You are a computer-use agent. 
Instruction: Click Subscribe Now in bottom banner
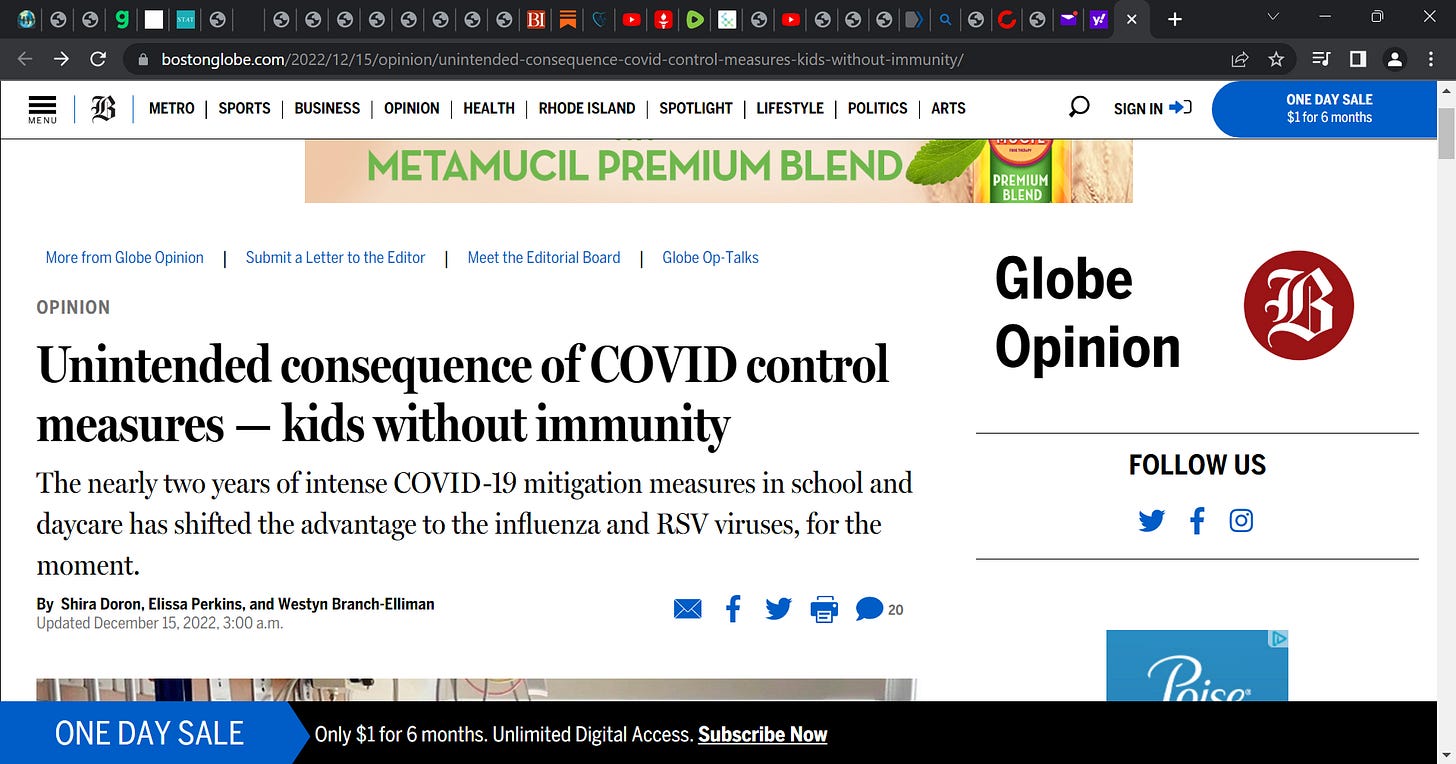coord(763,735)
